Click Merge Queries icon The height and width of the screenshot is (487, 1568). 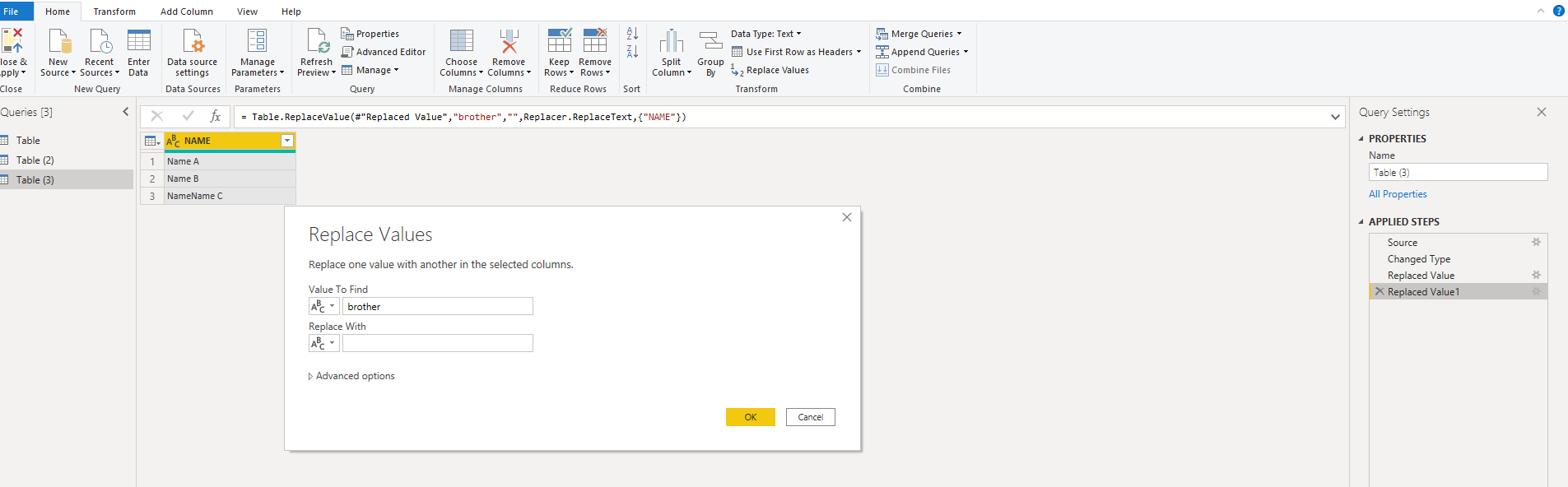click(882, 34)
